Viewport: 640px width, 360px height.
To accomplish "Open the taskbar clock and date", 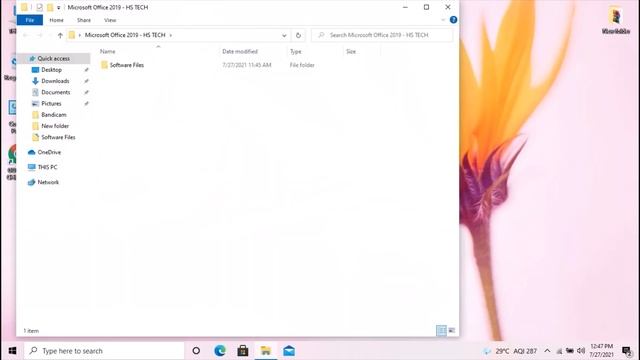I will click(602, 351).
